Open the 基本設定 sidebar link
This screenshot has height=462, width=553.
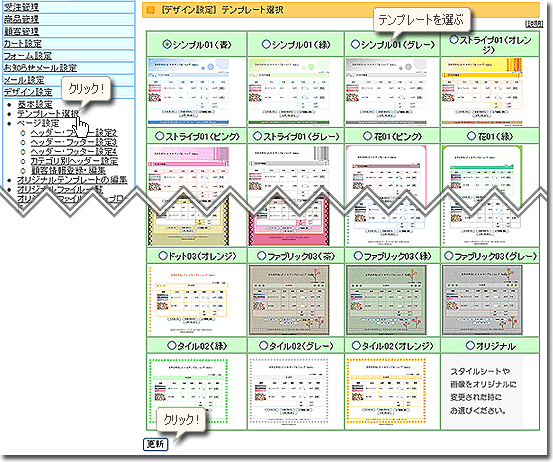[x=35, y=104]
